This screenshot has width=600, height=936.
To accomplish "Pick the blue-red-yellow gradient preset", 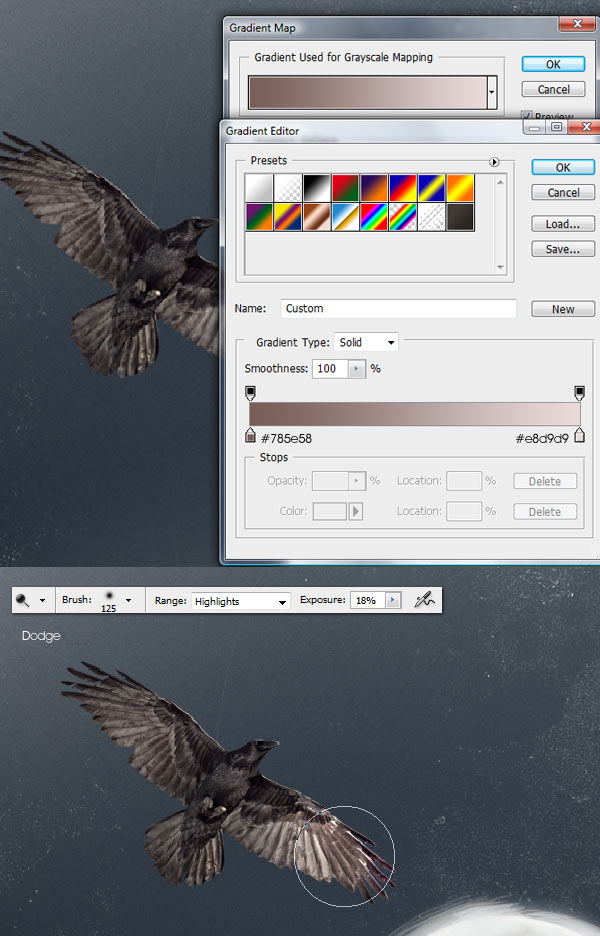I will [403, 187].
